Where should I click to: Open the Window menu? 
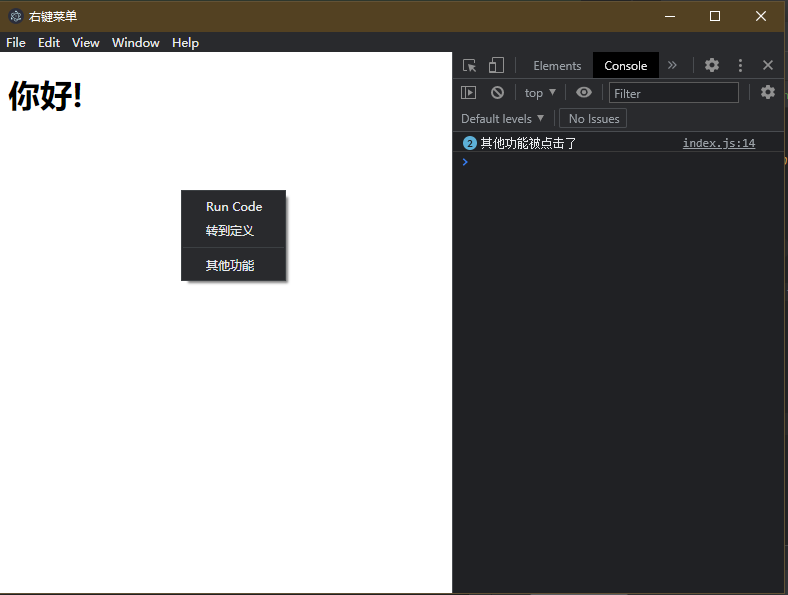[136, 43]
